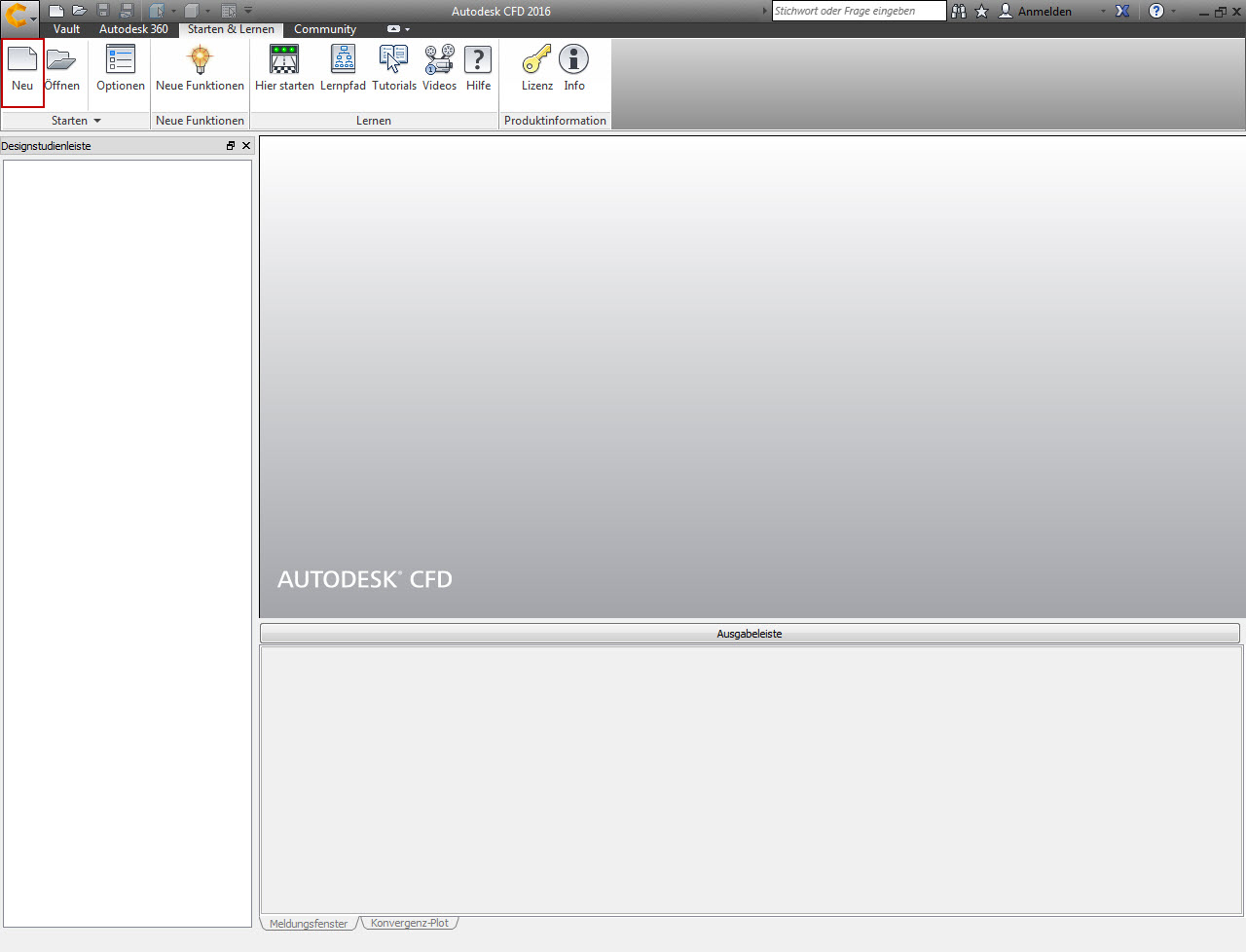1246x952 pixels.
Task: Expand the search field arrow left of search box
Action: (x=765, y=11)
